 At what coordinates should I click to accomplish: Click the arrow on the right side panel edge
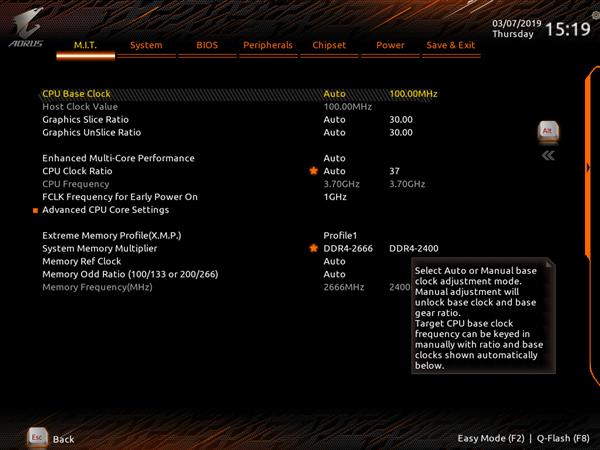[588, 168]
